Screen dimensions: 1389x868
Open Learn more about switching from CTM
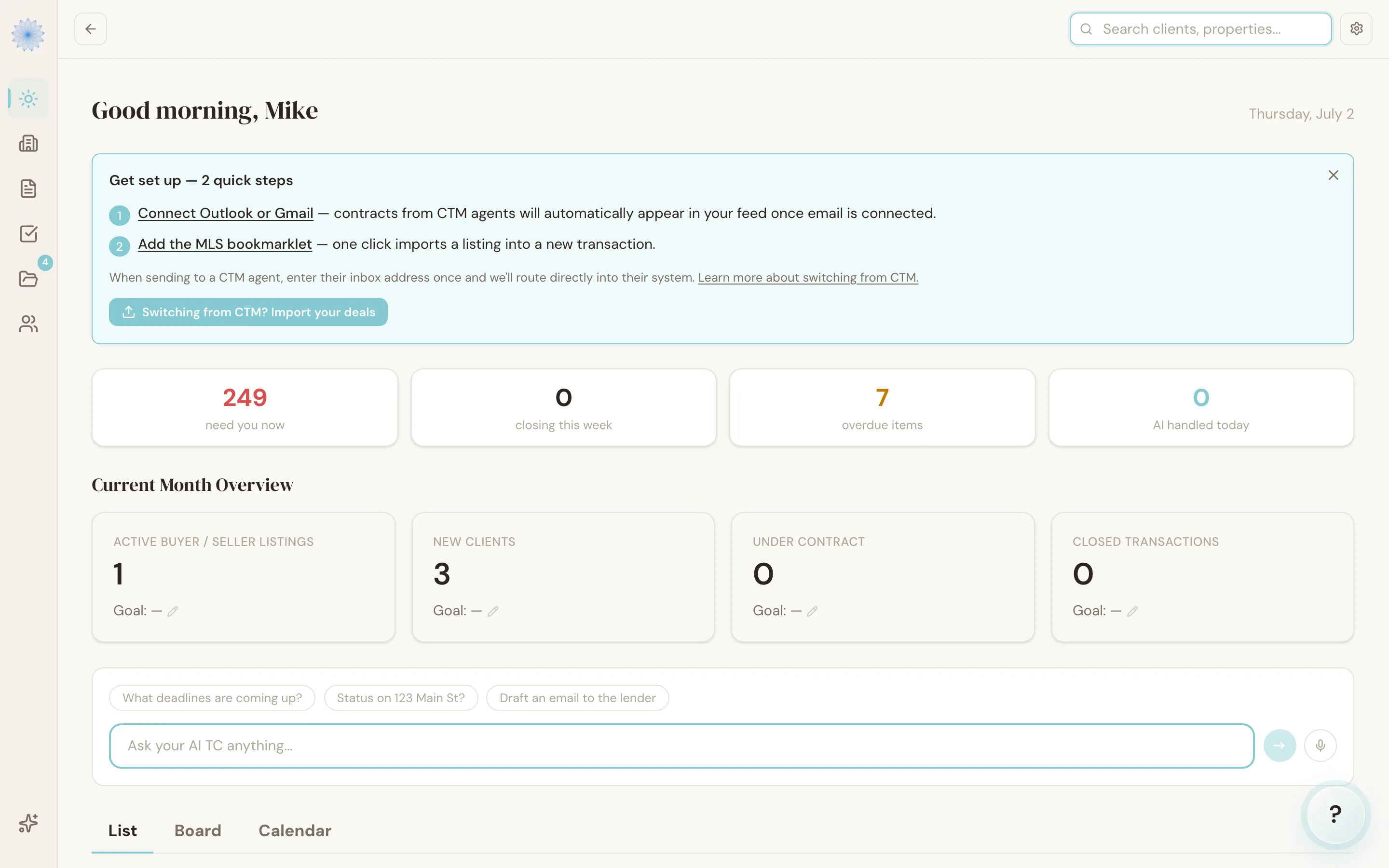tap(808, 277)
